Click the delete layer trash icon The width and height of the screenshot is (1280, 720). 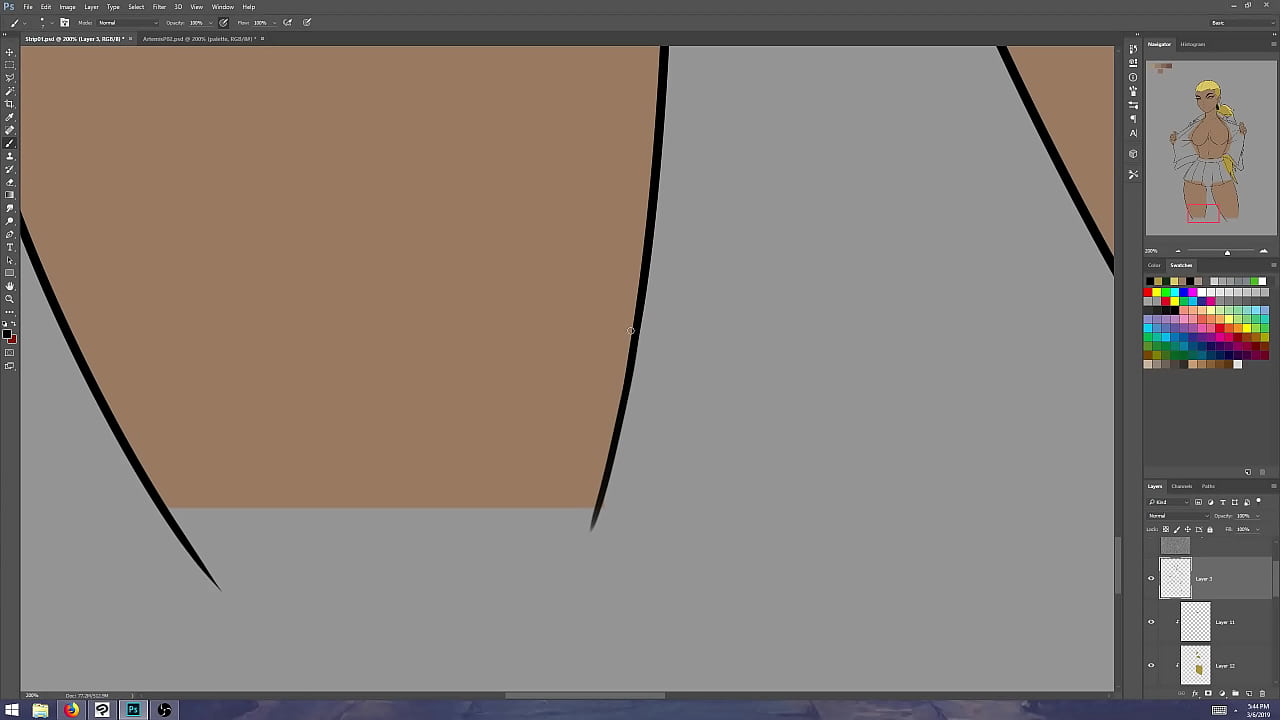click(1262, 693)
